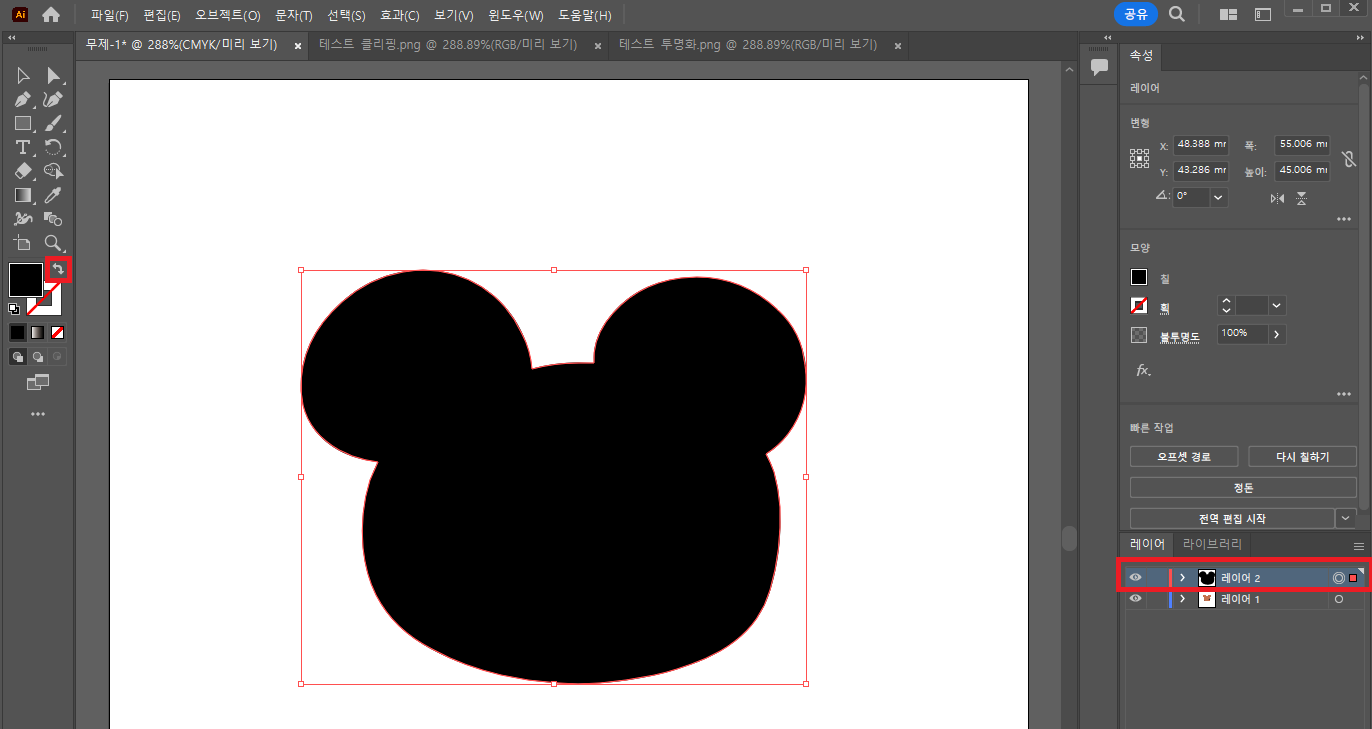Expand the opacity slider arrow
Viewport: 1372px width, 729px height.
coord(1277,334)
